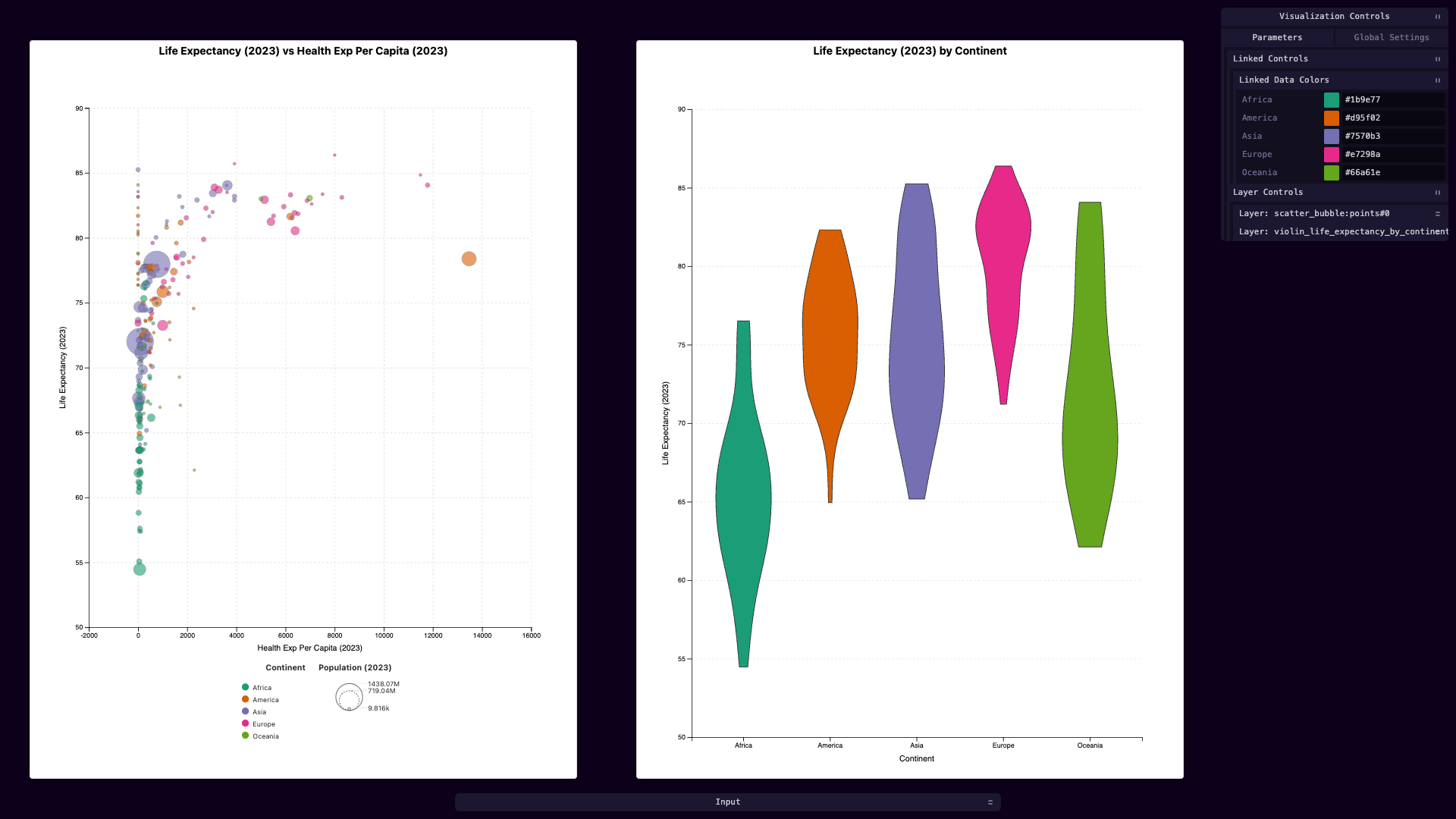The image size is (1456, 819).
Task: Click the Oceania legend dot in scatter plot
Action: (x=245, y=736)
